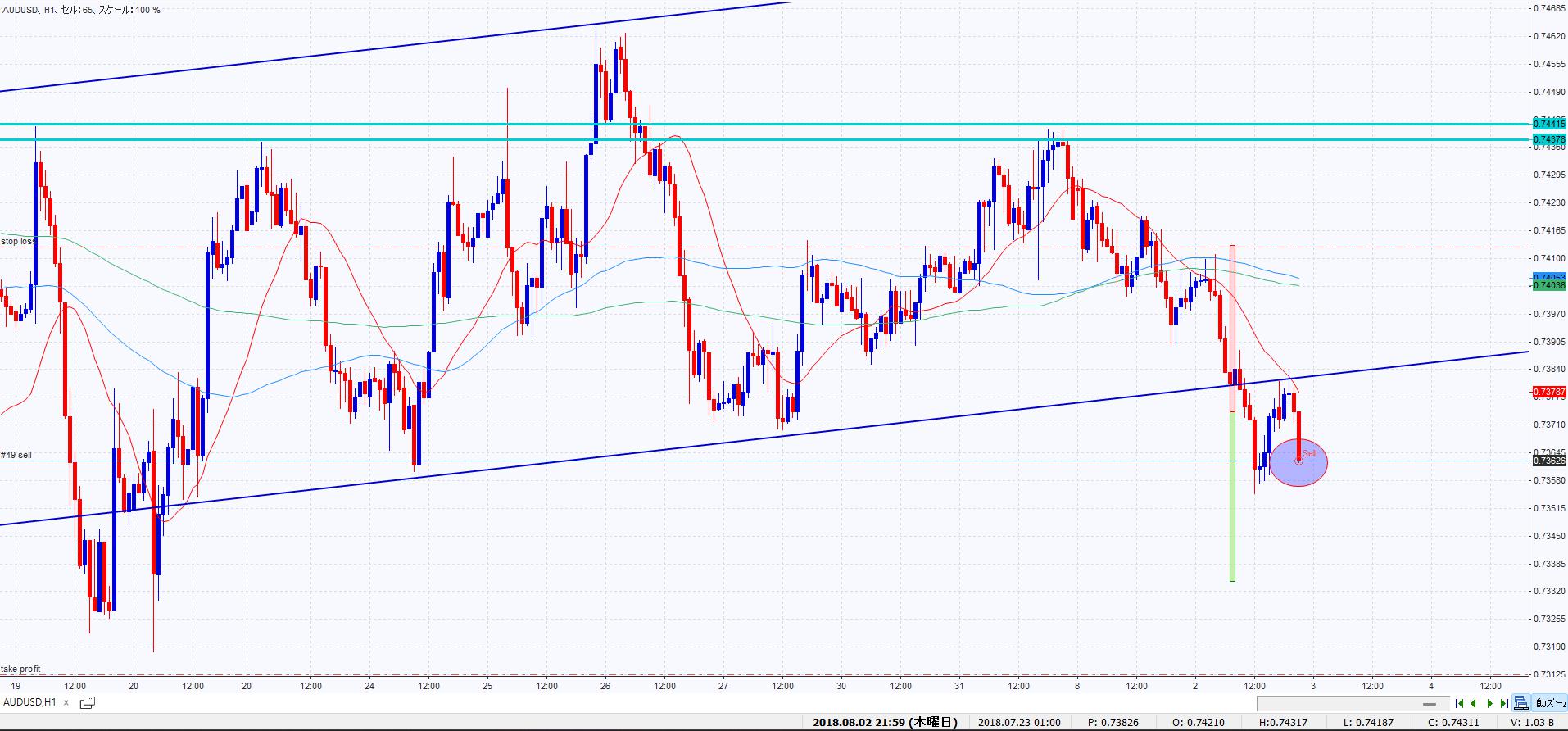Click the 0.73626 sell price tag on axis
This screenshot has width=1568, height=731.
click(1548, 461)
